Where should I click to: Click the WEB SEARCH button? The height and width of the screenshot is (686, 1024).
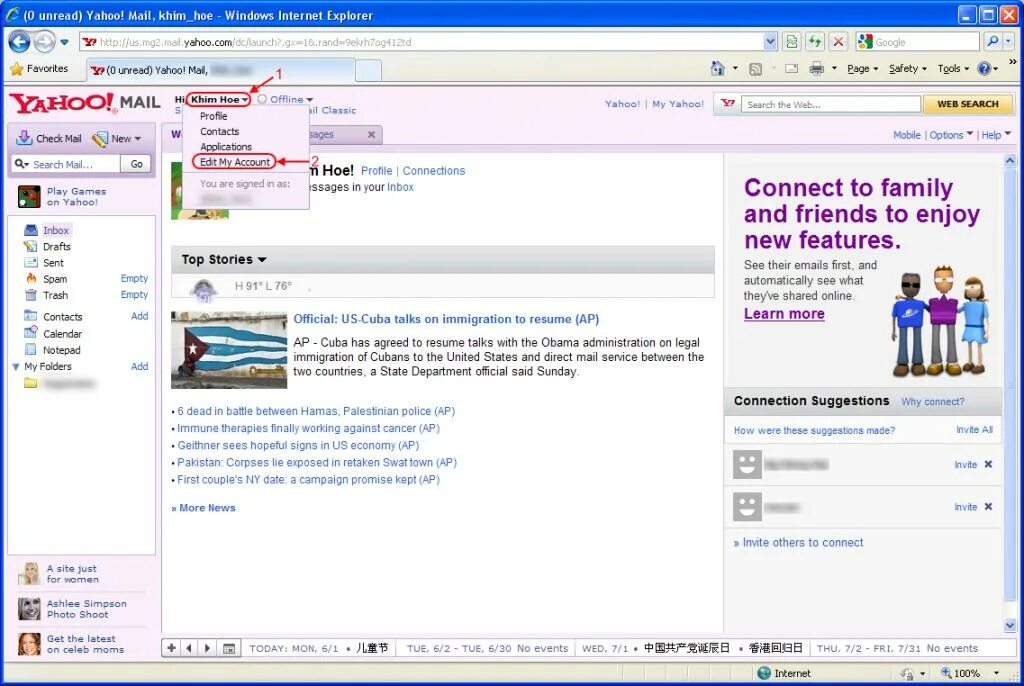[x=967, y=104]
